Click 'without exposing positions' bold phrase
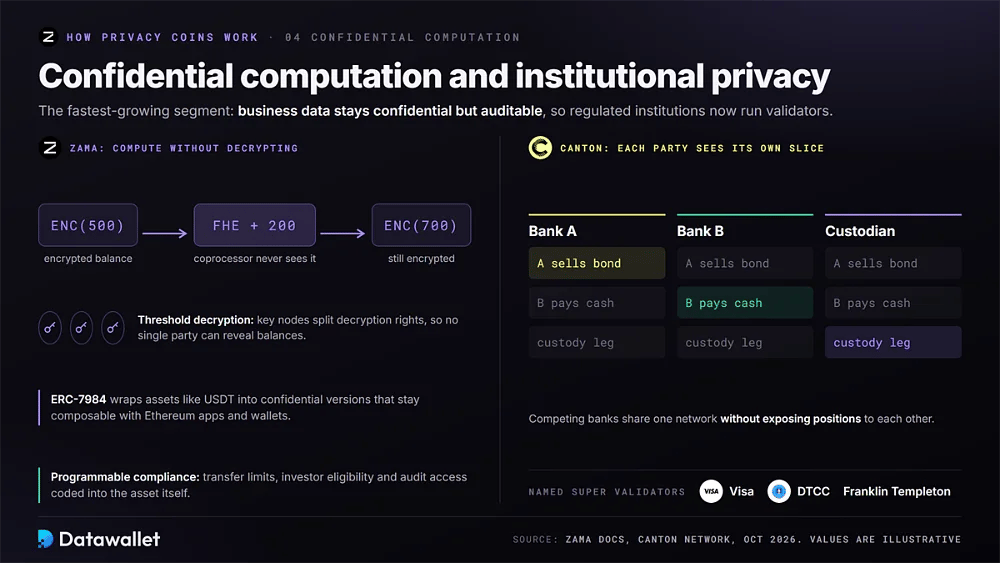The image size is (1000, 563). [x=790, y=419]
